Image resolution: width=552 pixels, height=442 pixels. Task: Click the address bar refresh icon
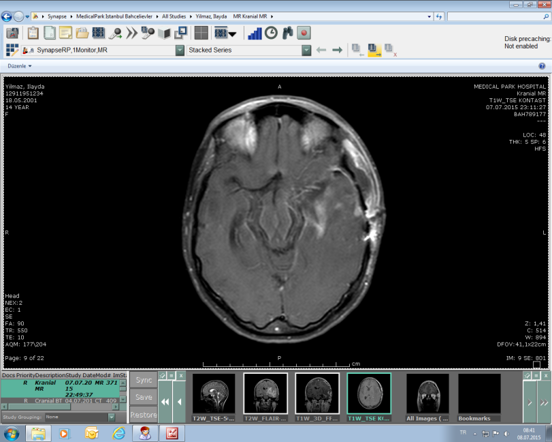(x=439, y=17)
